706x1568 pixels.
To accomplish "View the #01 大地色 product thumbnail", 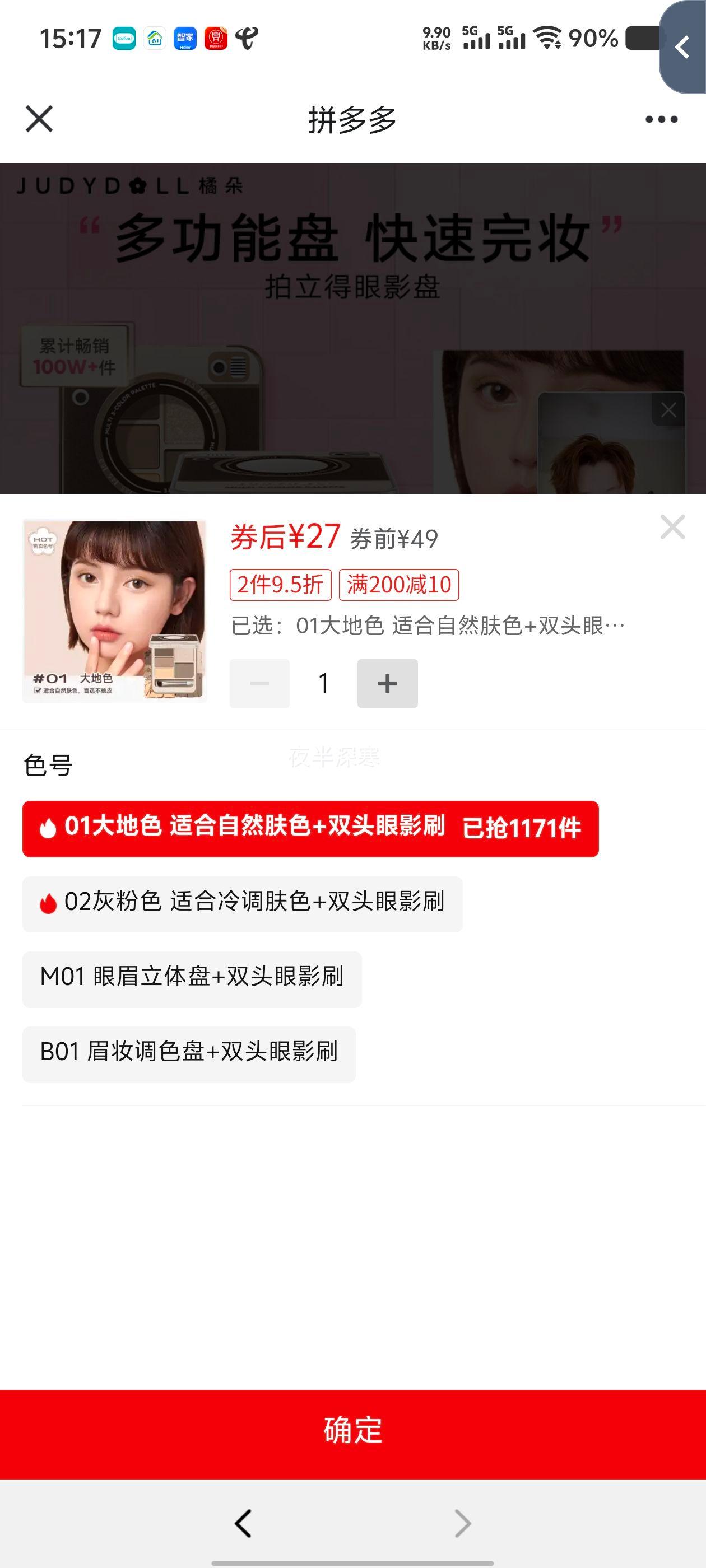I will pyautogui.click(x=114, y=611).
